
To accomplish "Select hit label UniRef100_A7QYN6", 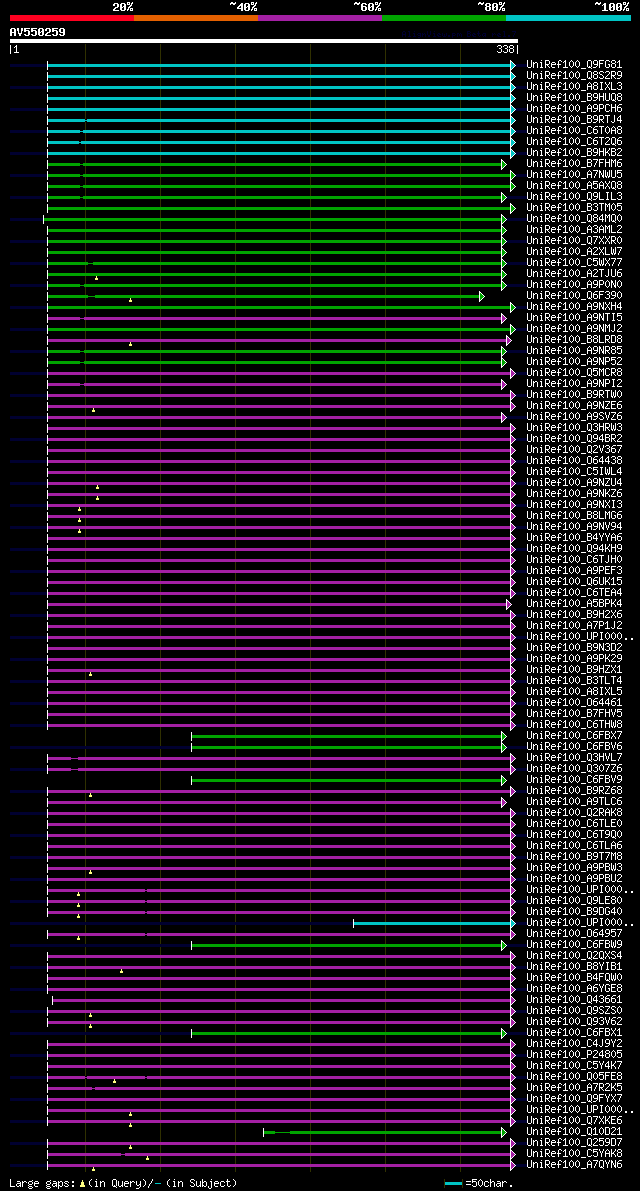I will (x=574, y=1165).
